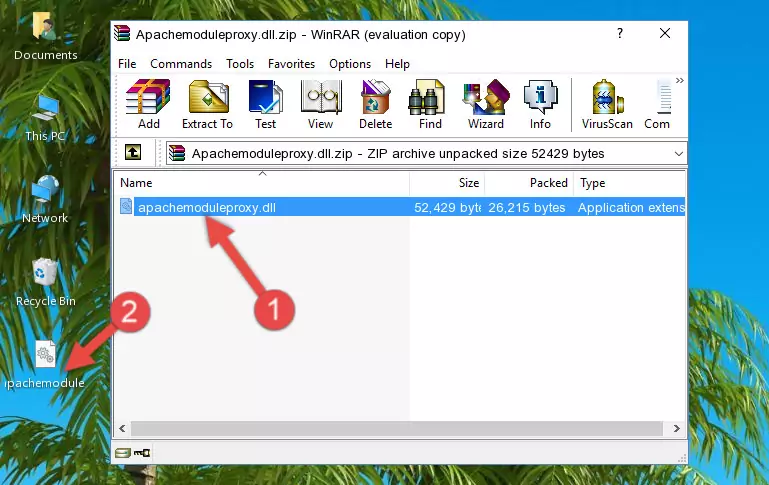The height and width of the screenshot is (485, 769).
Task: Click the key password status bar icon
Action: tap(142, 453)
